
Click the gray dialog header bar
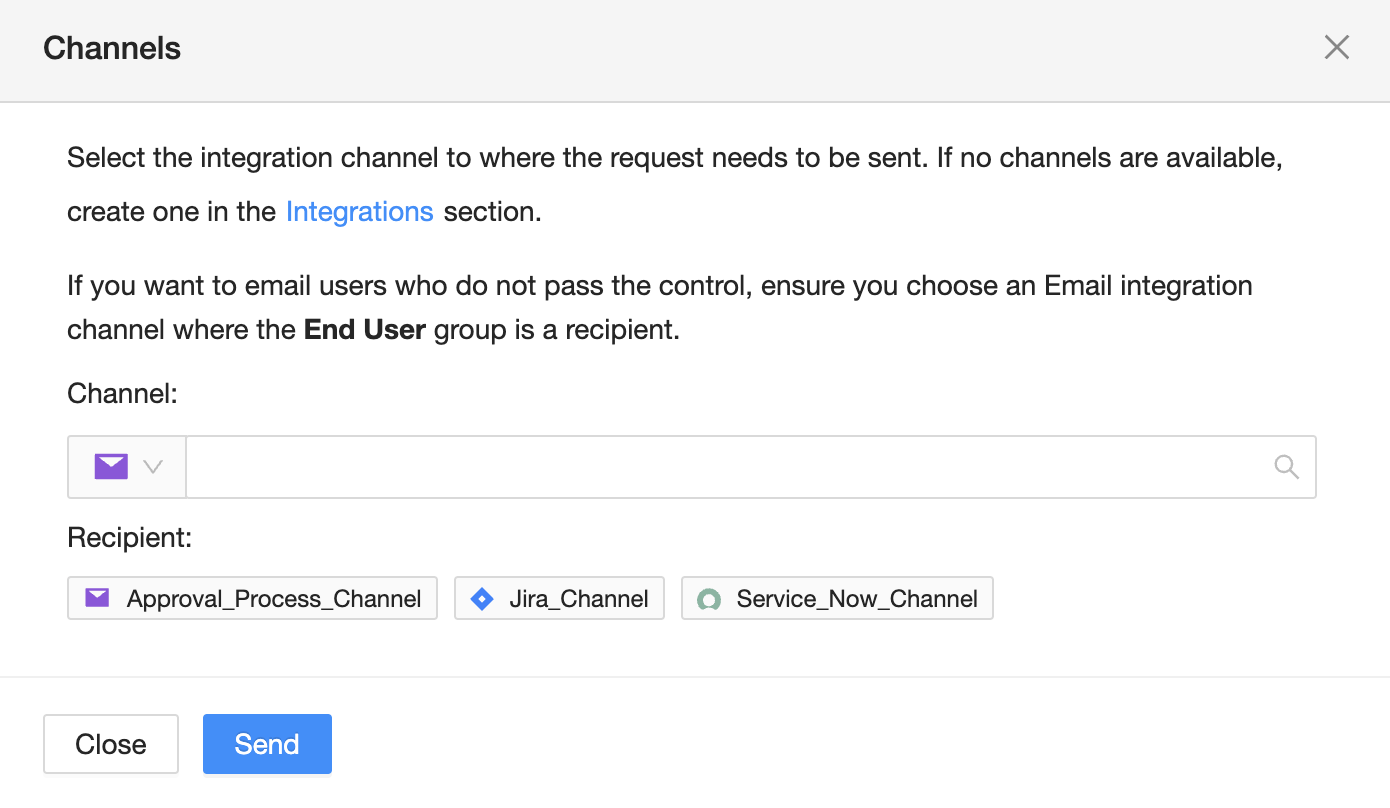(700, 48)
